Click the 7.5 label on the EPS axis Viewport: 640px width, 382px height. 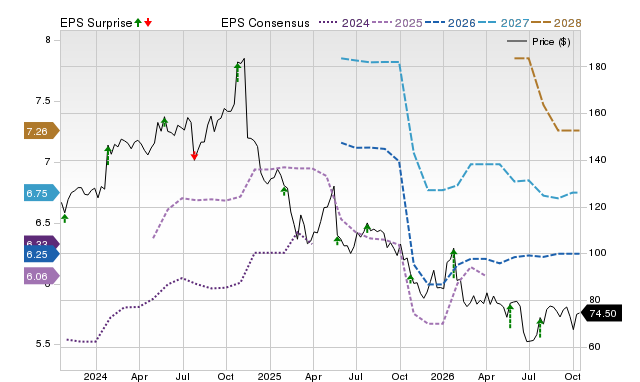pyautogui.click(x=43, y=101)
